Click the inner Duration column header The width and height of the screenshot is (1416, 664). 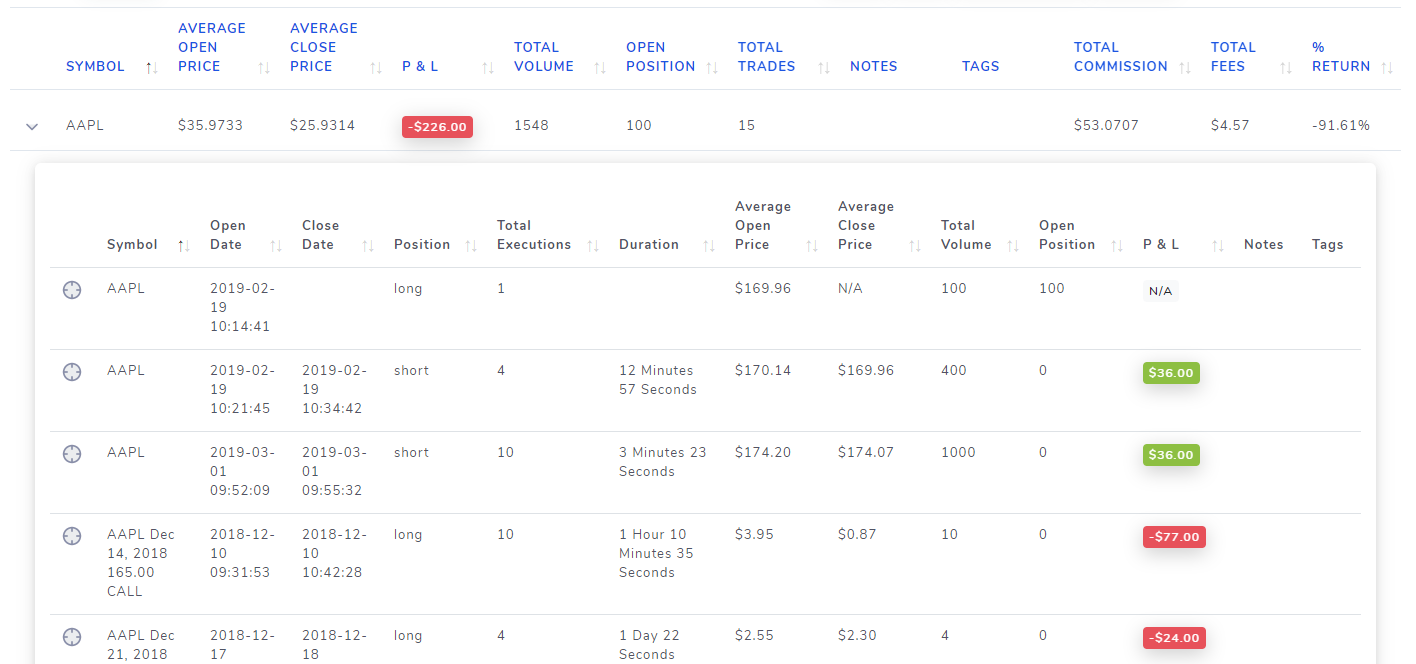point(648,245)
